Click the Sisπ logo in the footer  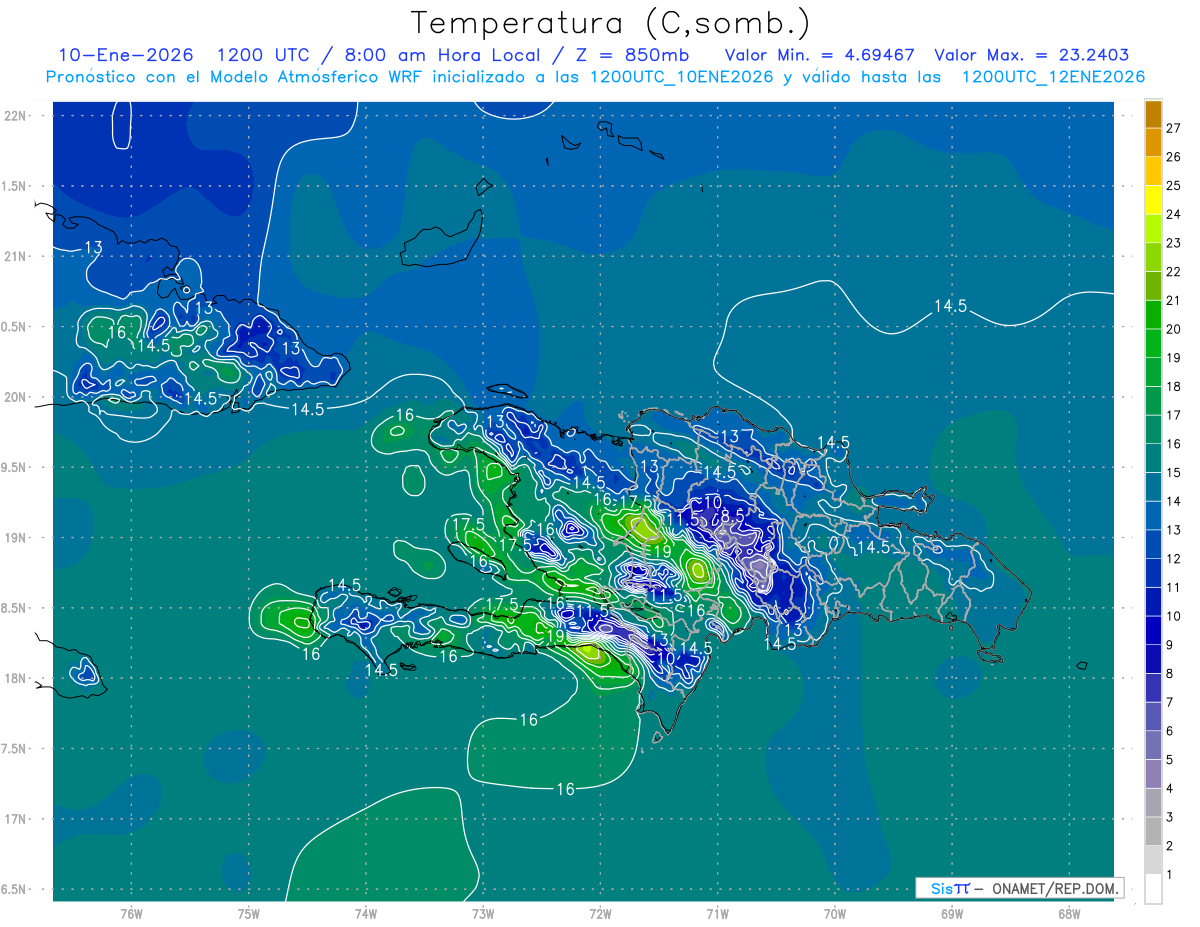point(949,888)
